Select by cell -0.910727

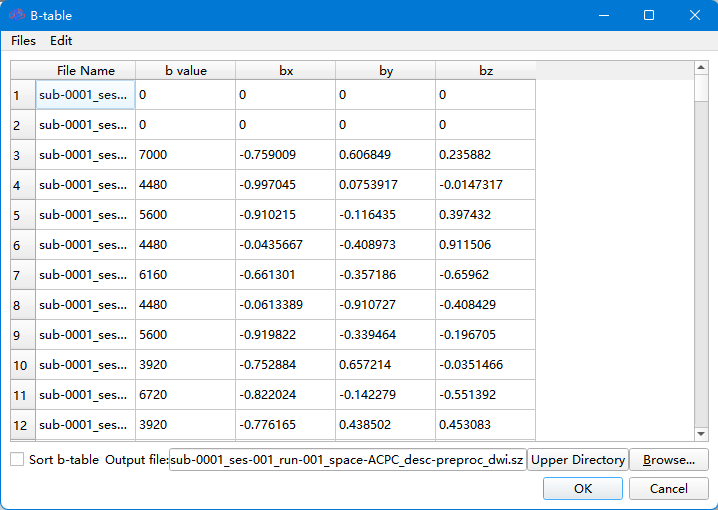tap(386, 305)
